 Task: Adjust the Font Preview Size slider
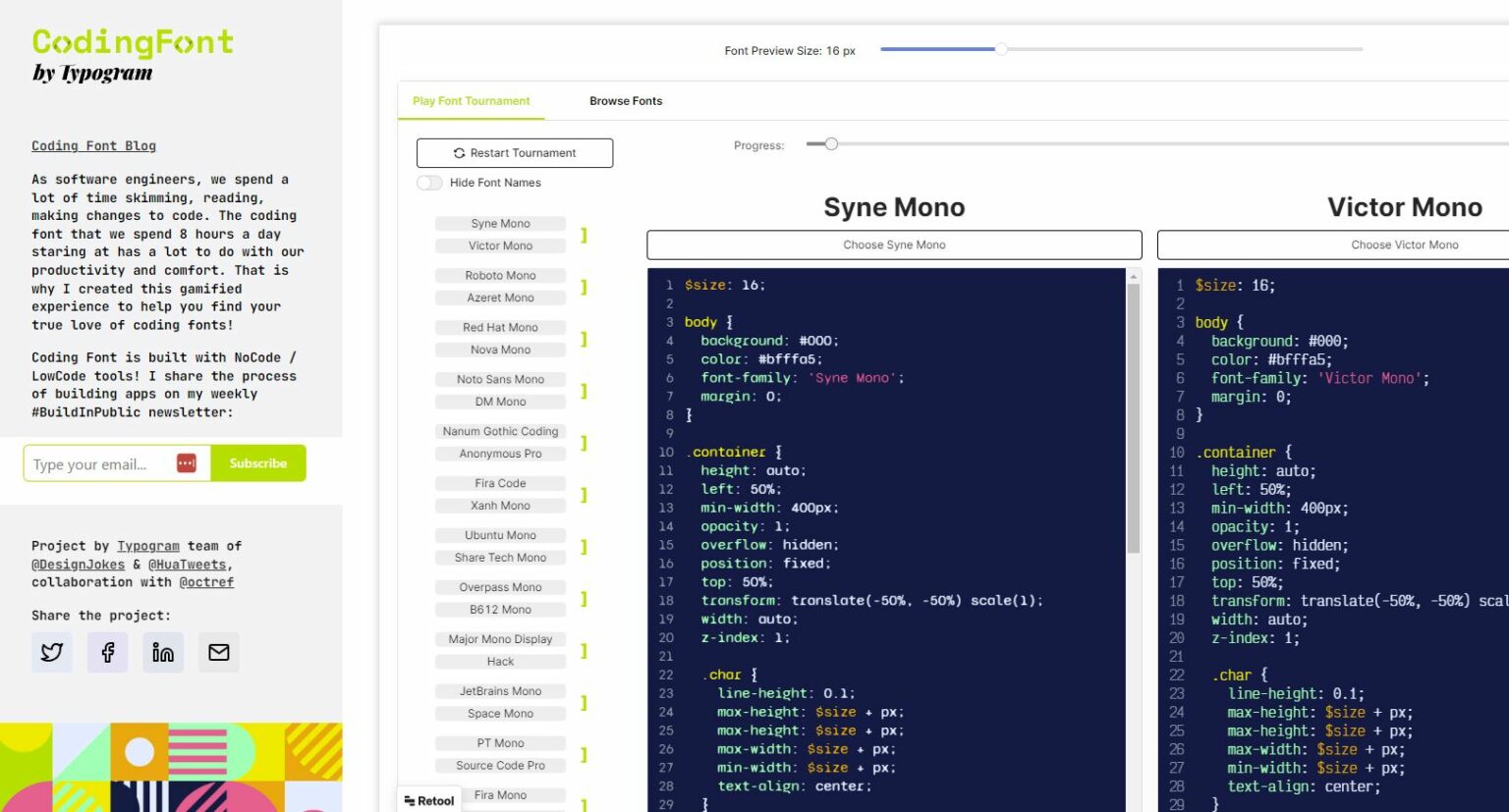[1001, 48]
